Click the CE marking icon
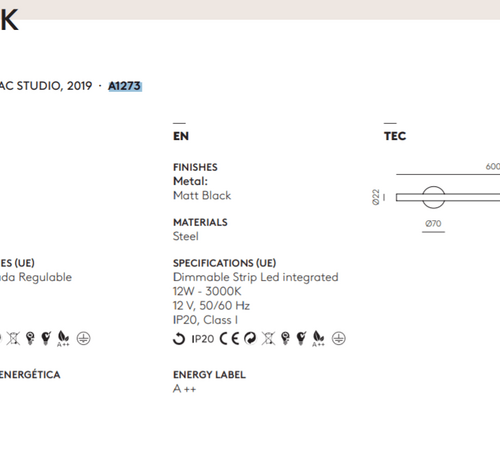 click(230, 339)
